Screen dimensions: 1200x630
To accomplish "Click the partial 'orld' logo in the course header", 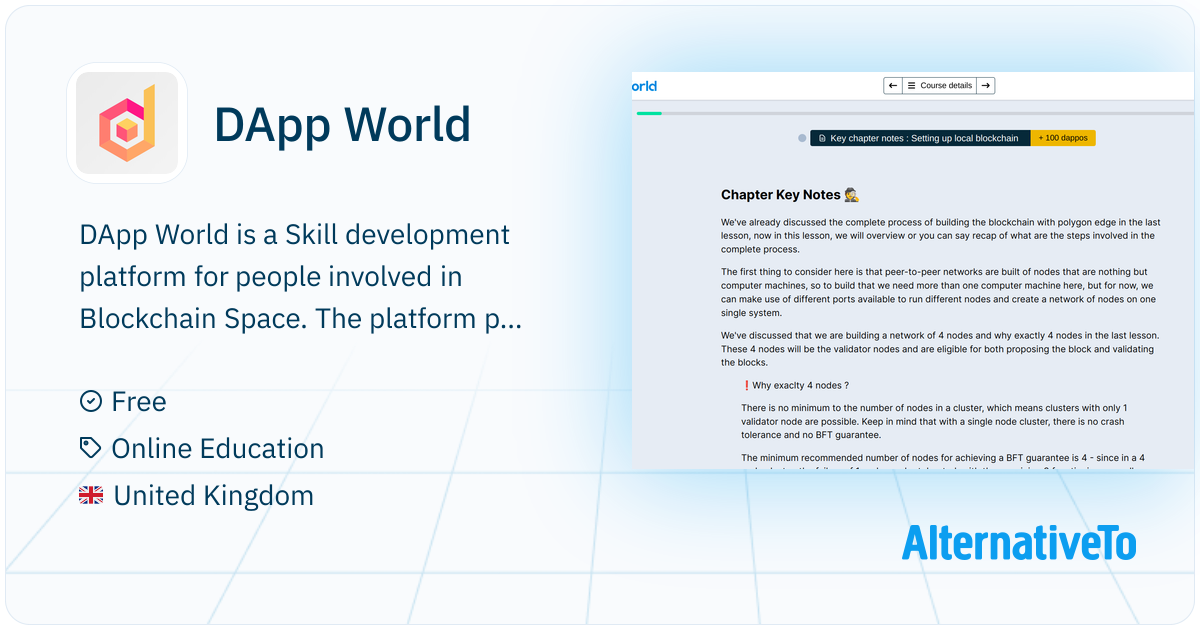I will (x=644, y=86).
